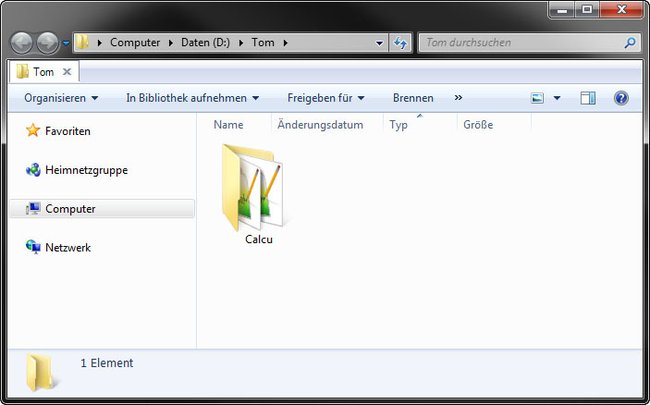
Task: Click the help question mark icon
Action: point(621,98)
